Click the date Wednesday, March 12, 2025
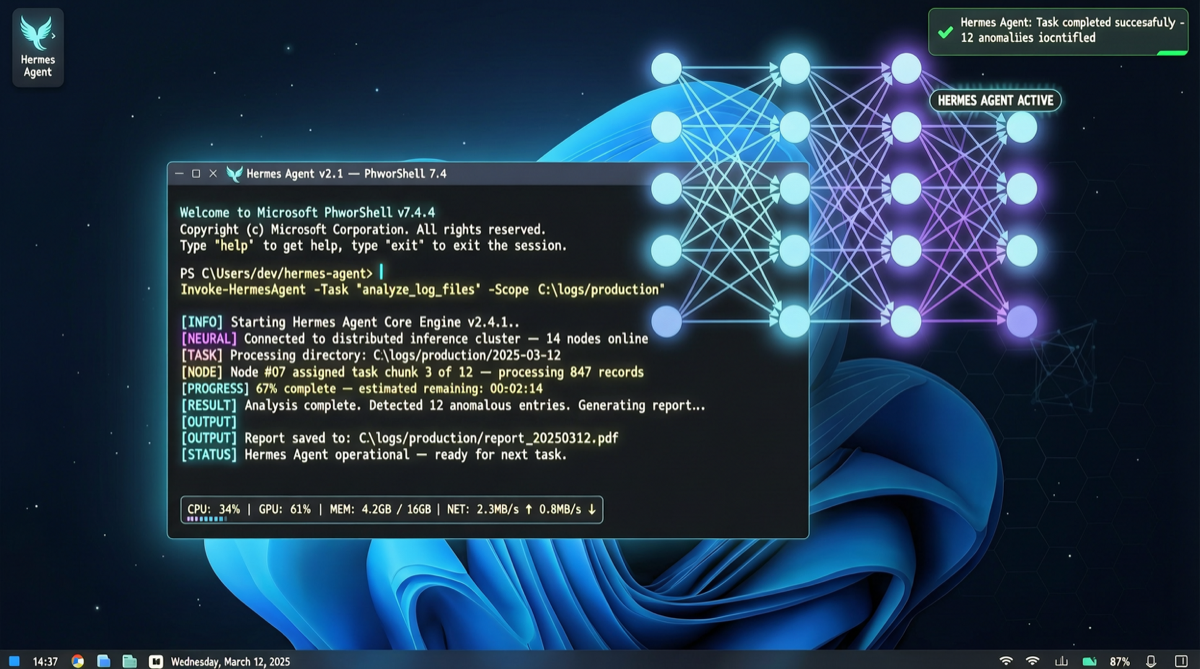 click(x=230, y=661)
